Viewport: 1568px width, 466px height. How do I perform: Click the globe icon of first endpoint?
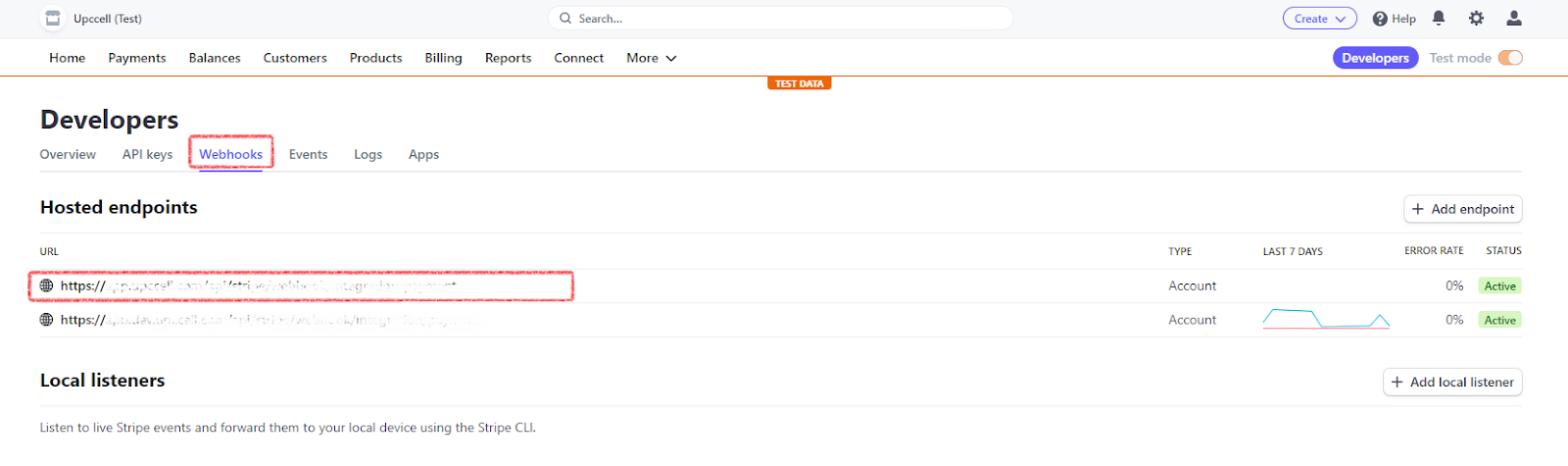(x=46, y=285)
